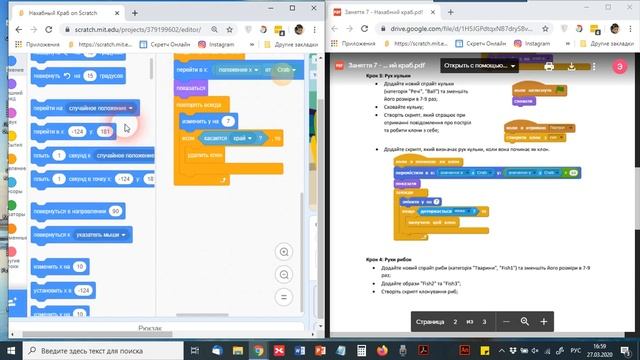Reload the Scratch browser page

(49, 29)
